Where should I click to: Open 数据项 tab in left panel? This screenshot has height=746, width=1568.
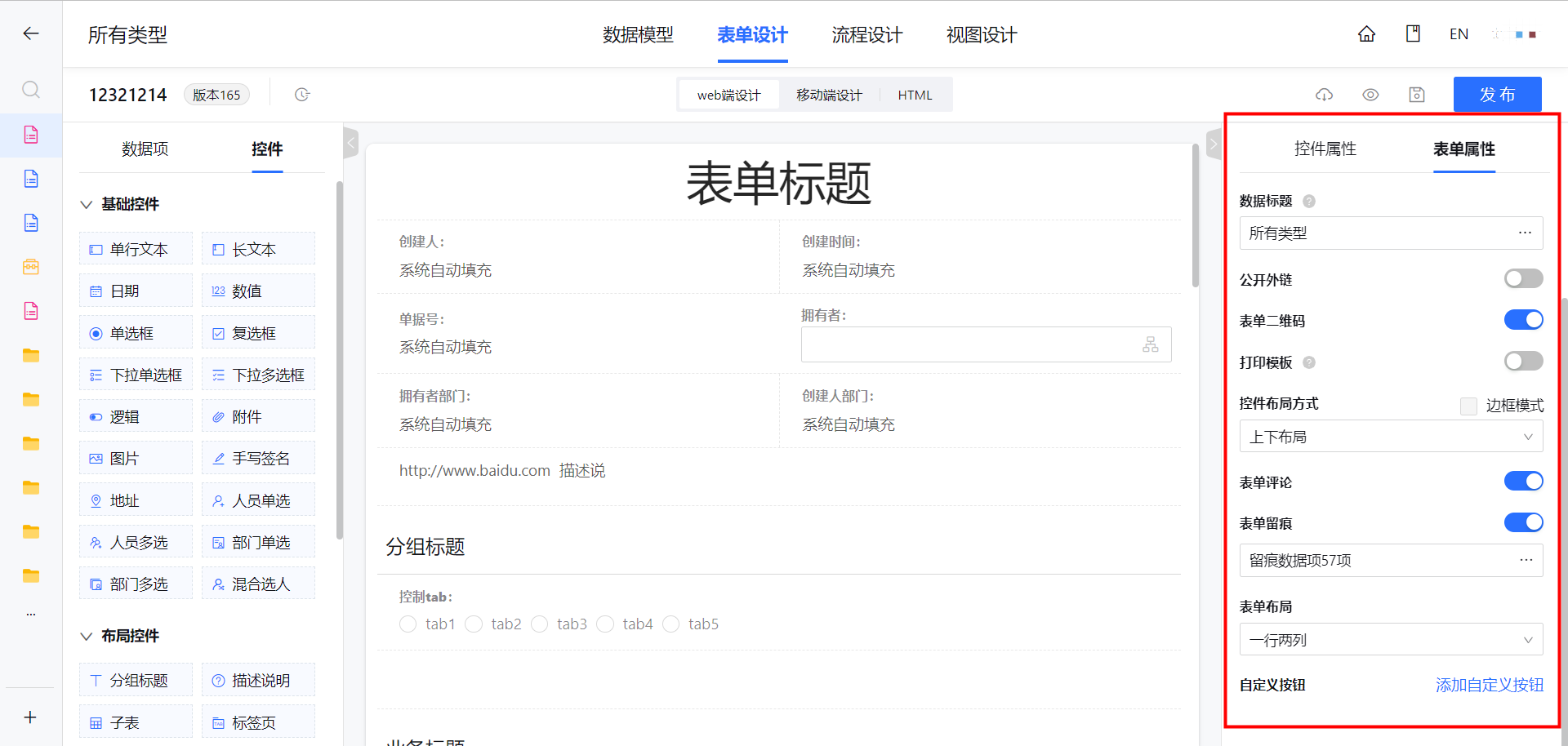[x=145, y=149]
